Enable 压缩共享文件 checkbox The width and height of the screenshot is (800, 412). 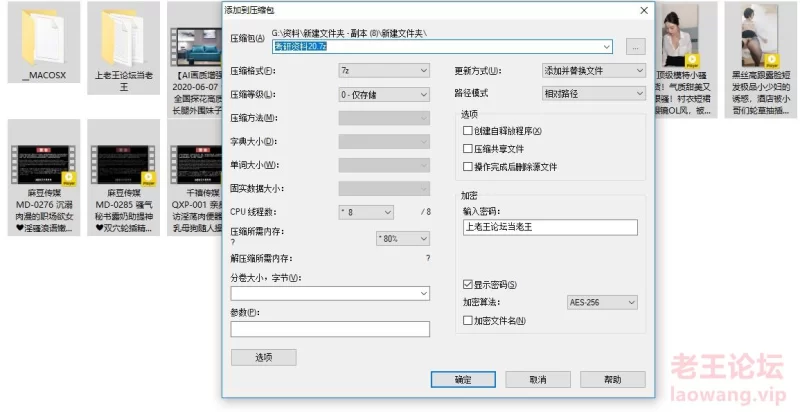coord(467,148)
